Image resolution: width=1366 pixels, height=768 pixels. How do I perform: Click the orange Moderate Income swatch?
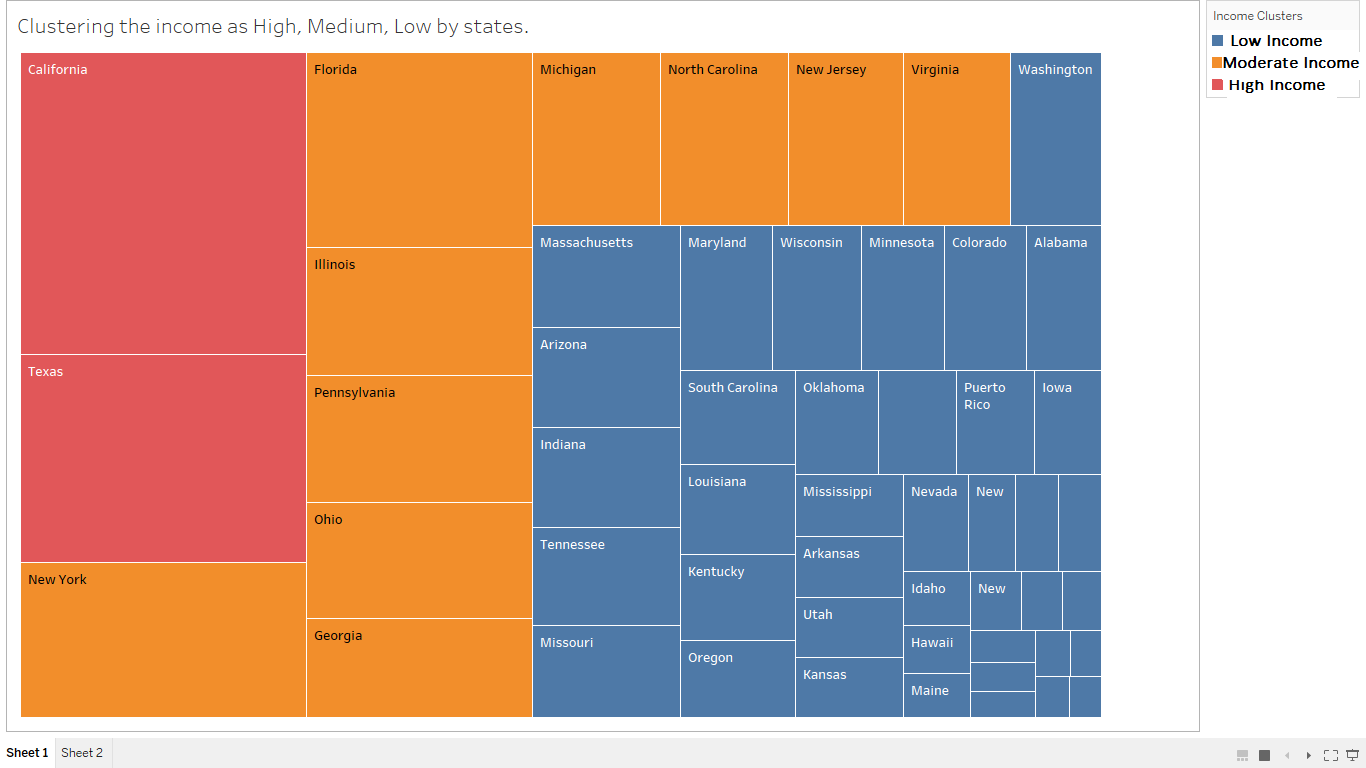tap(1218, 63)
